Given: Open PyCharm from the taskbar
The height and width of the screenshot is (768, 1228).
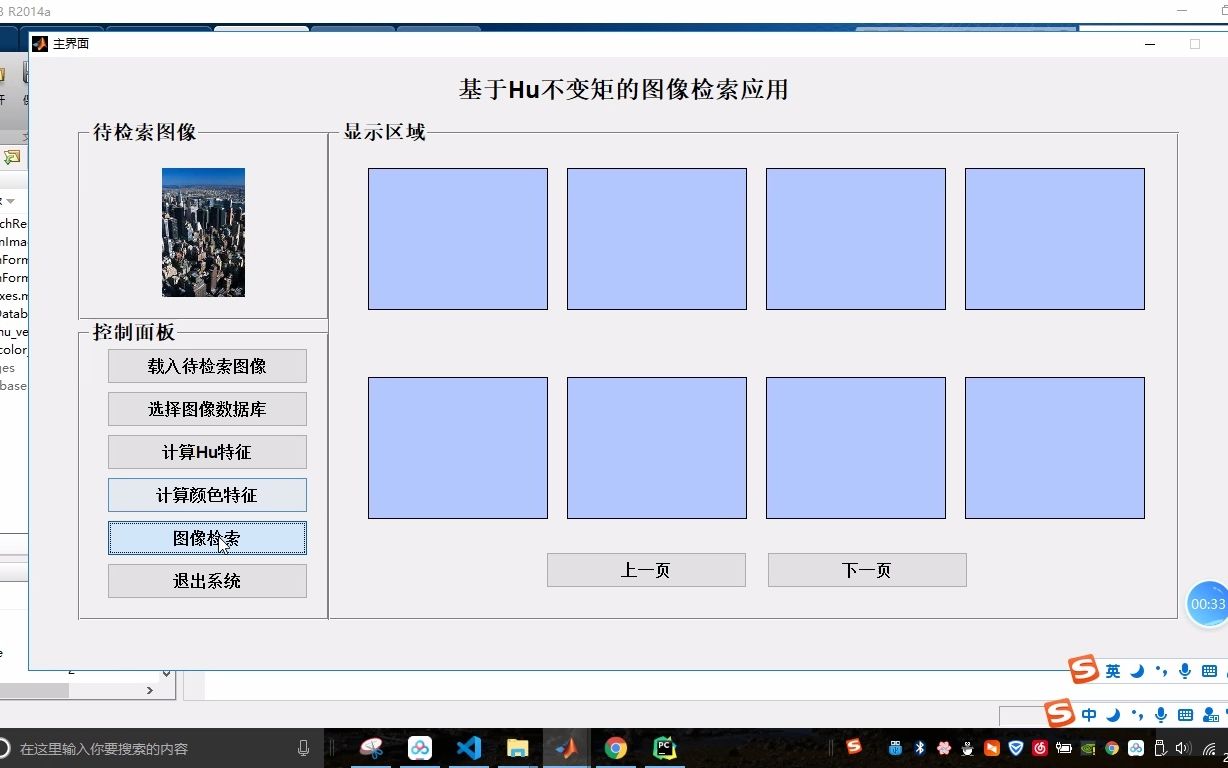Looking at the screenshot, I should coord(664,748).
